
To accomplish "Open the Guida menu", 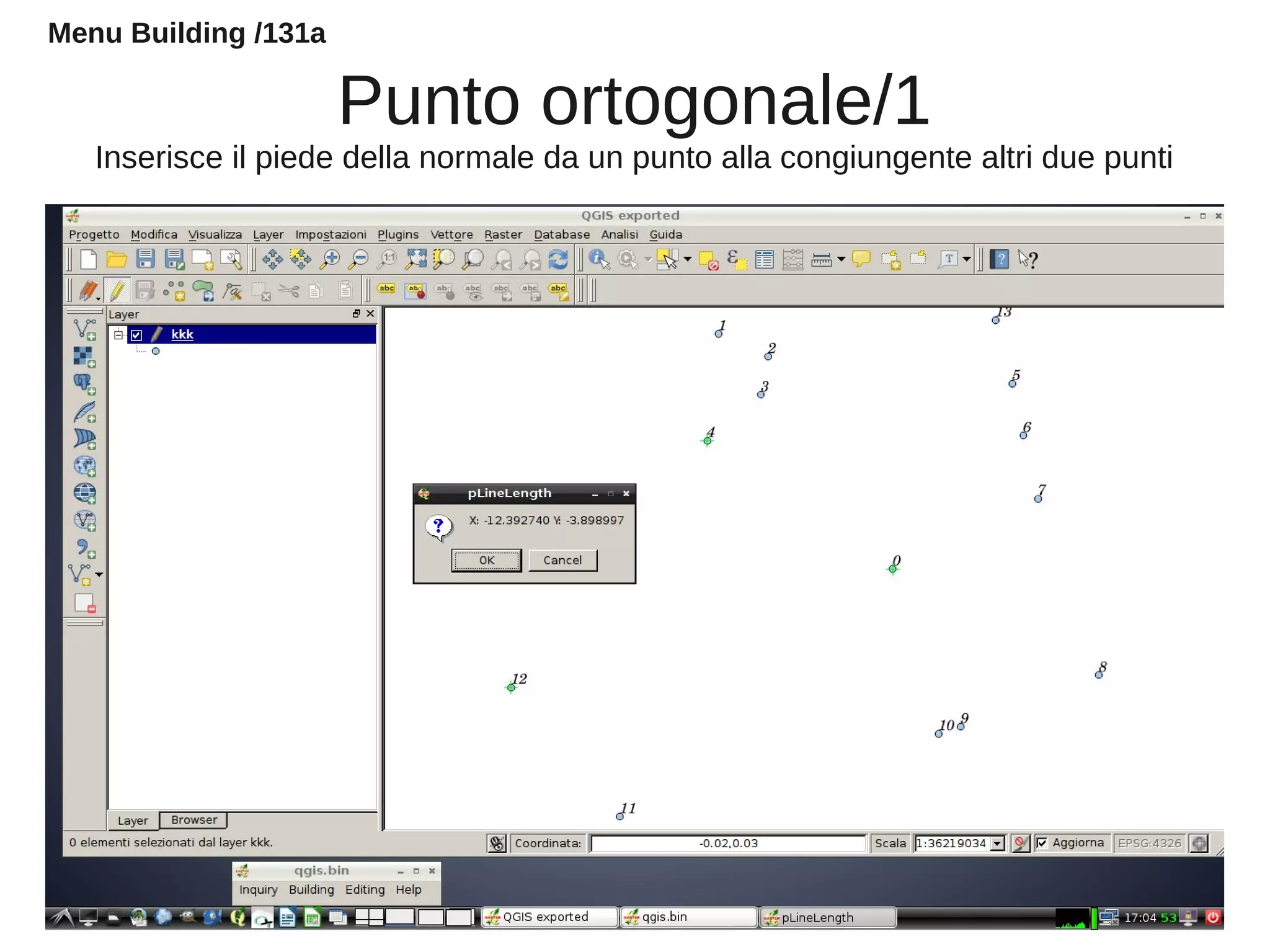I will [665, 235].
